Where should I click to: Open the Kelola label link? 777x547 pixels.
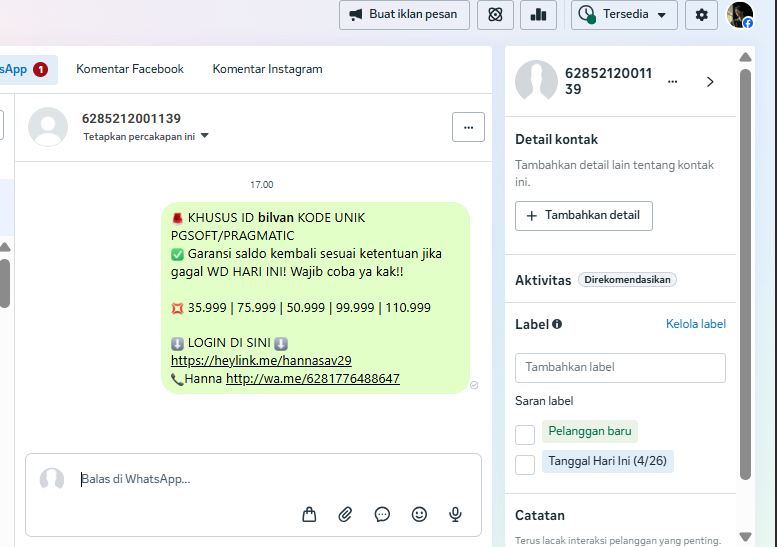pos(696,324)
